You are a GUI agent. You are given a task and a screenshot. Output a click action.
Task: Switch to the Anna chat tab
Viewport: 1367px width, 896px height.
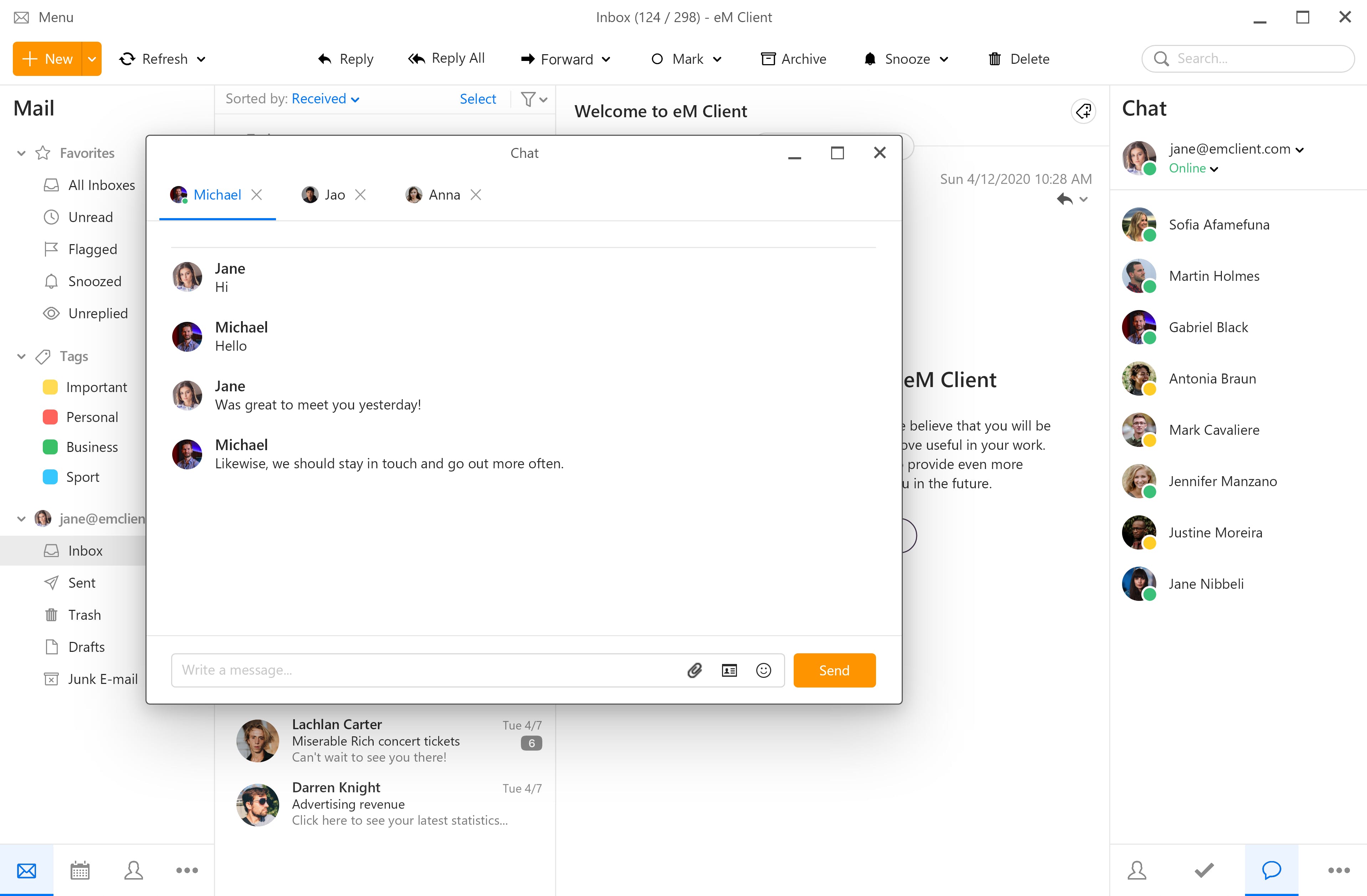435,195
